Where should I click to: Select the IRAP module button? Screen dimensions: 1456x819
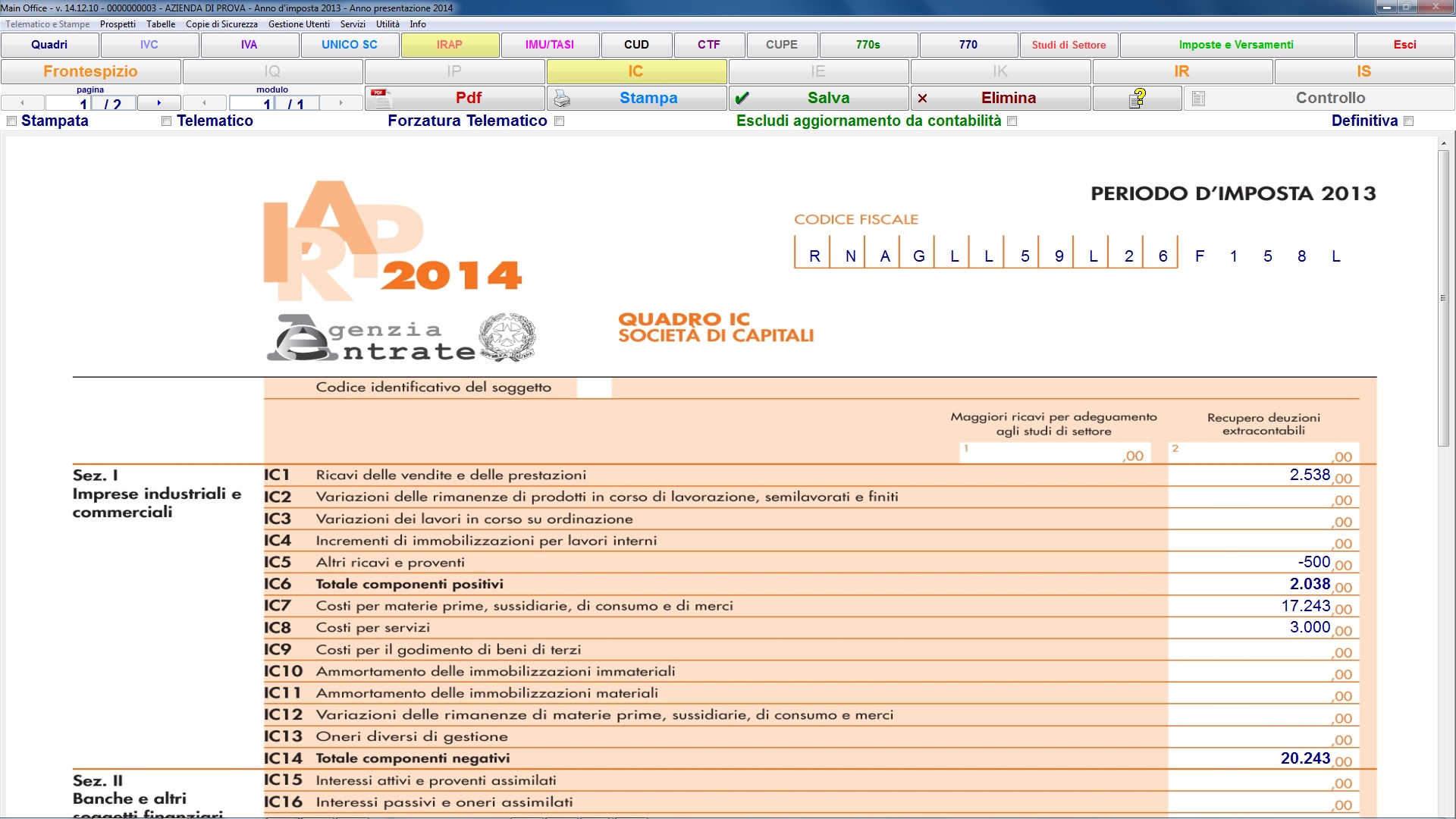pos(450,45)
